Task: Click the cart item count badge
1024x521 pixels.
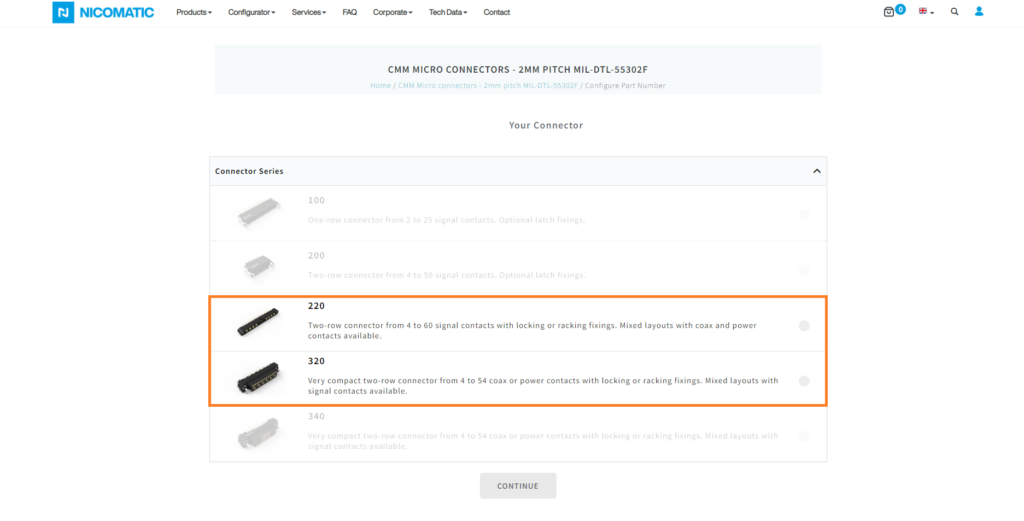Action: click(x=901, y=9)
